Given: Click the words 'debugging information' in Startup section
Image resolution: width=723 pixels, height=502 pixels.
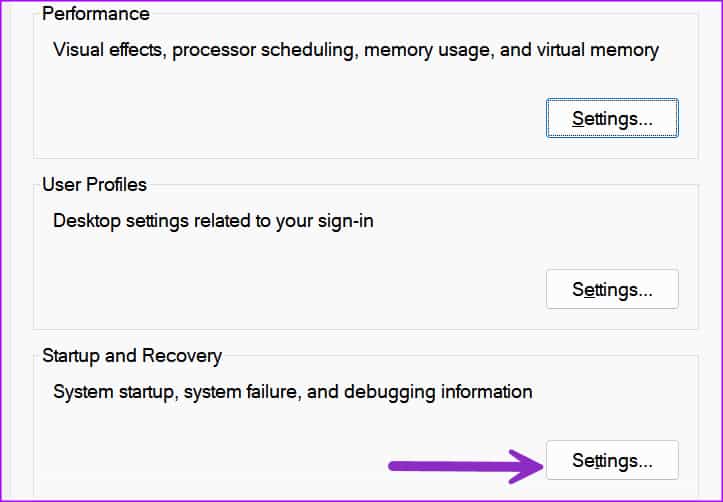Looking at the screenshot, I should click(438, 392).
